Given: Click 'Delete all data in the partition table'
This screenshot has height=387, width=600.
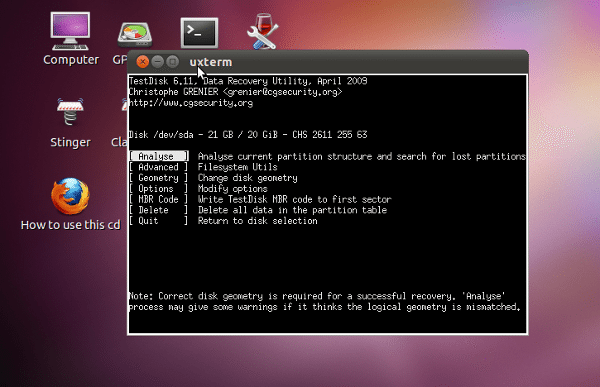Looking at the screenshot, I should (x=292, y=210).
